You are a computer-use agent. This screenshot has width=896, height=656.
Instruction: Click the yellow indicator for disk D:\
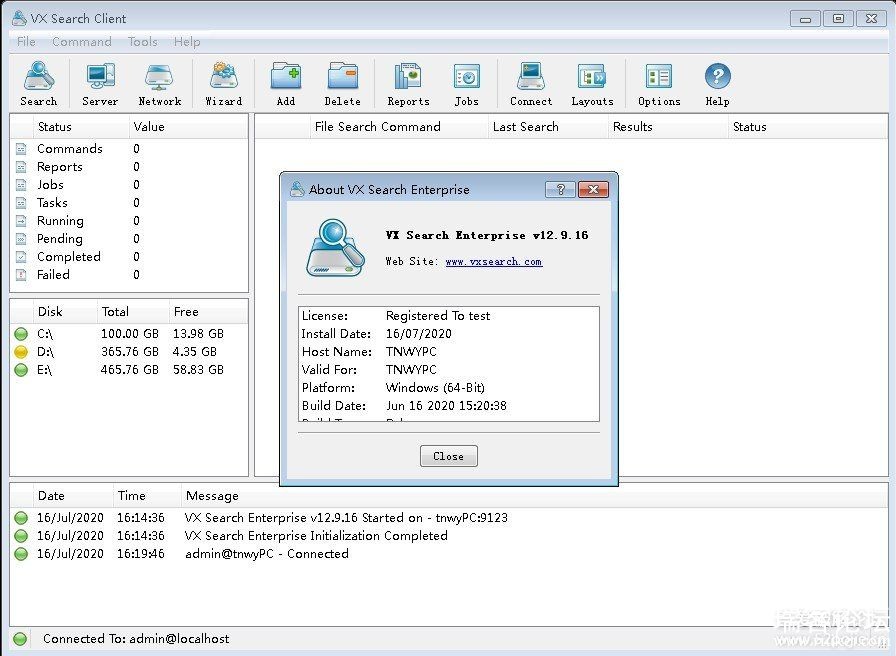[x=21, y=352]
